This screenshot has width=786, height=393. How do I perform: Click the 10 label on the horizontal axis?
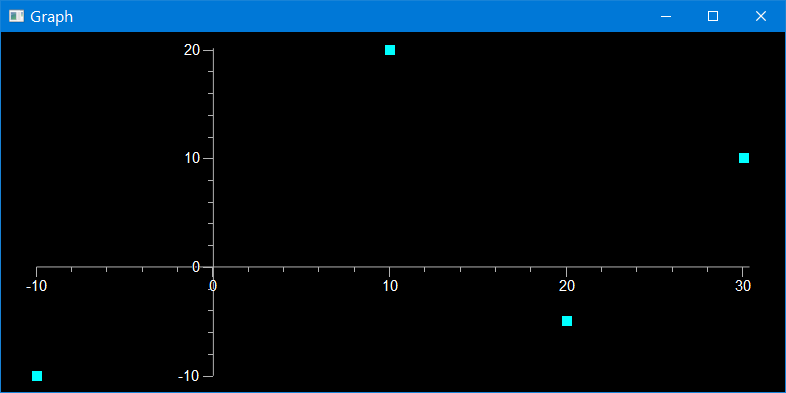click(x=390, y=286)
